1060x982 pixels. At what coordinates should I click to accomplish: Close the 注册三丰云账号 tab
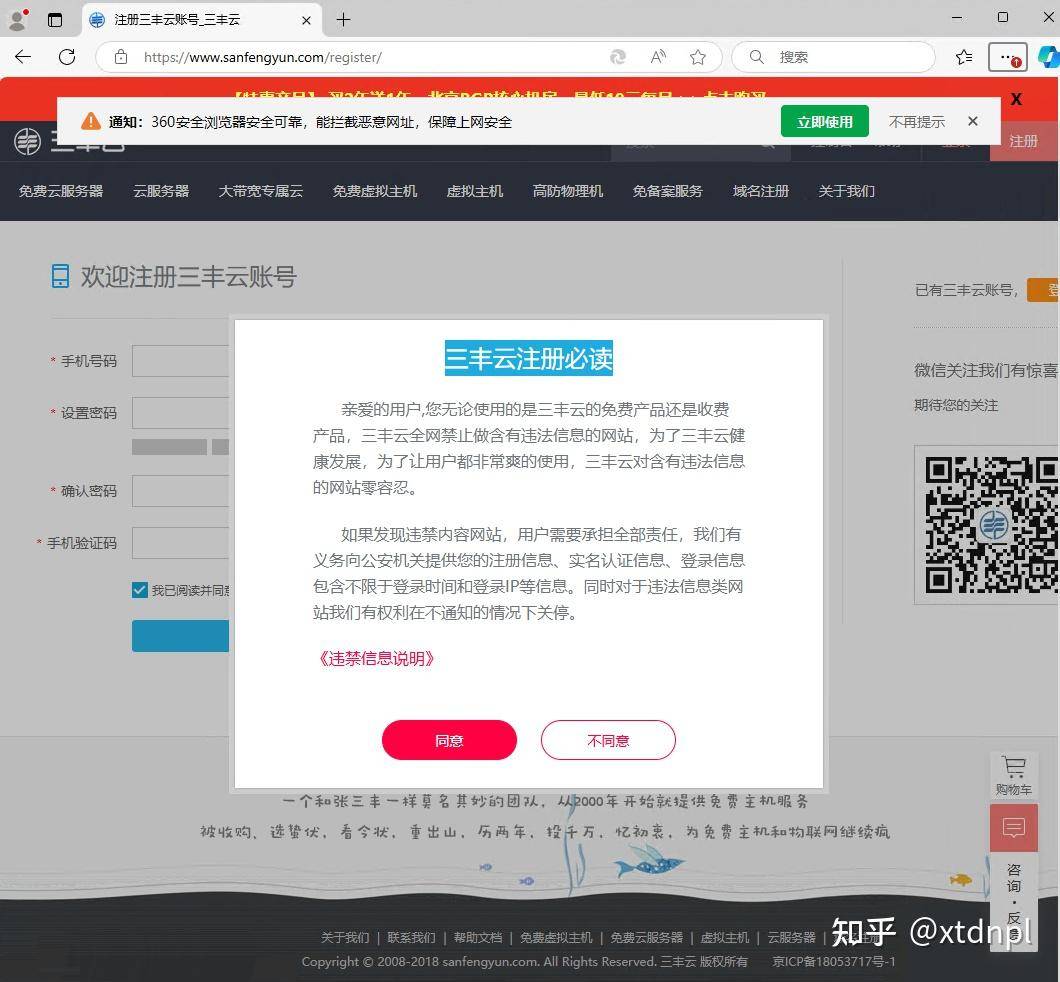click(x=306, y=20)
